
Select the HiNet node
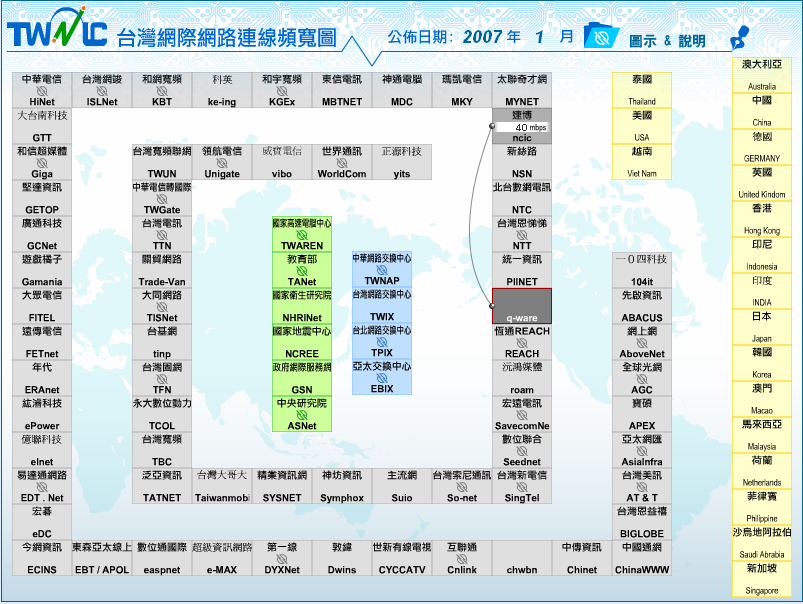click(x=42, y=90)
